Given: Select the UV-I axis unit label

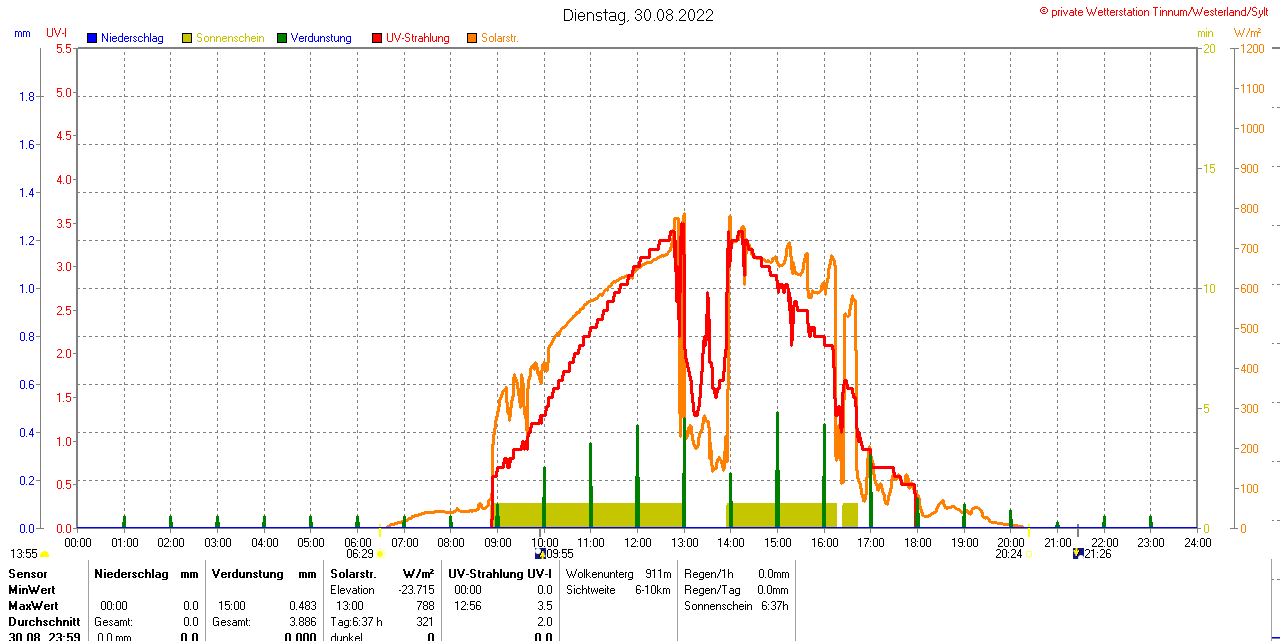Looking at the screenshot, I should (x=57, y=33).
